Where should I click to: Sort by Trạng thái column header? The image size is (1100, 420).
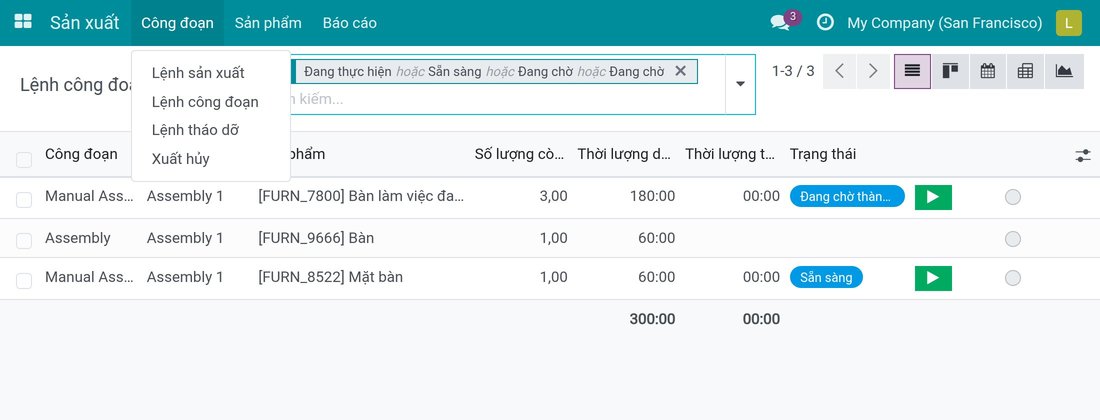point(823,154)
